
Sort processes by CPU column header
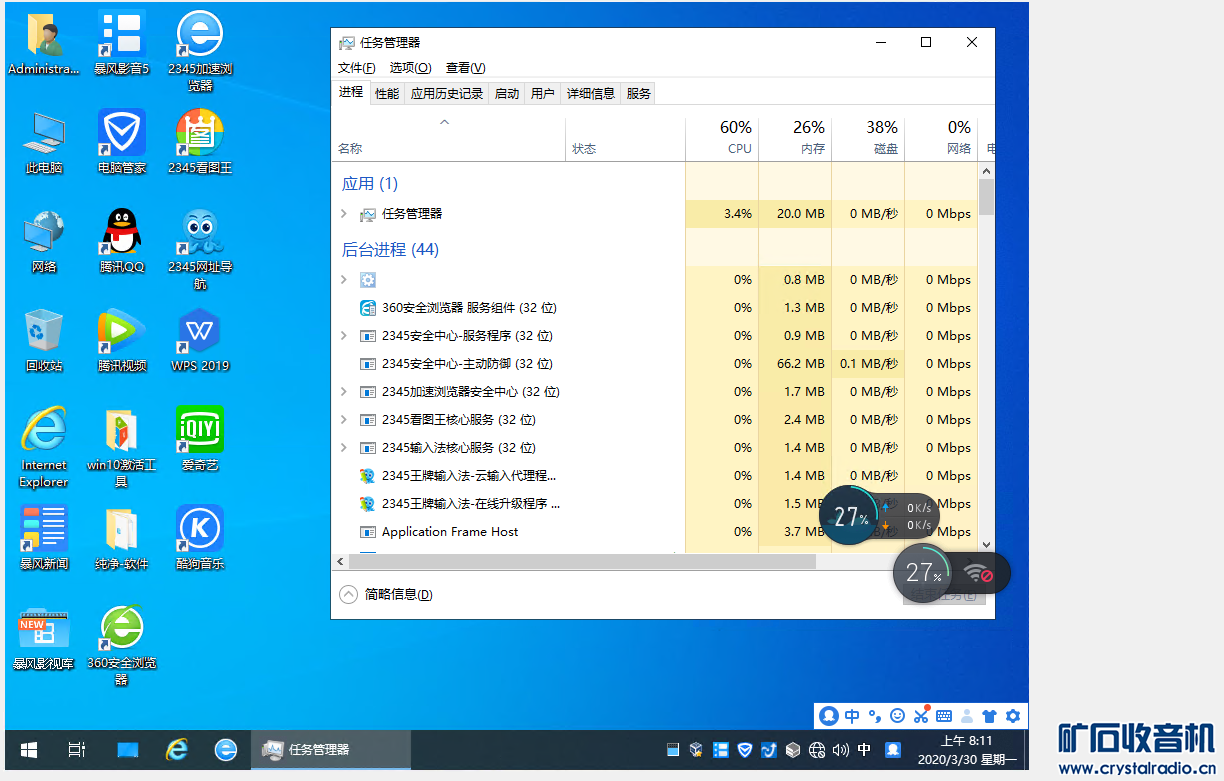[738, 138]
